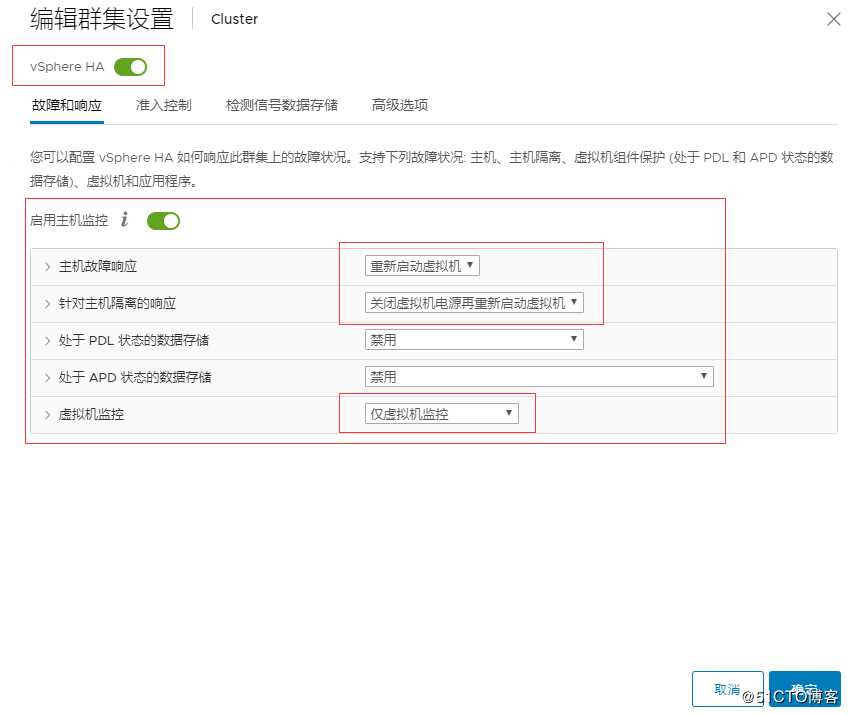
Task: Click the 取消 button
Action: tap(727, 689)
